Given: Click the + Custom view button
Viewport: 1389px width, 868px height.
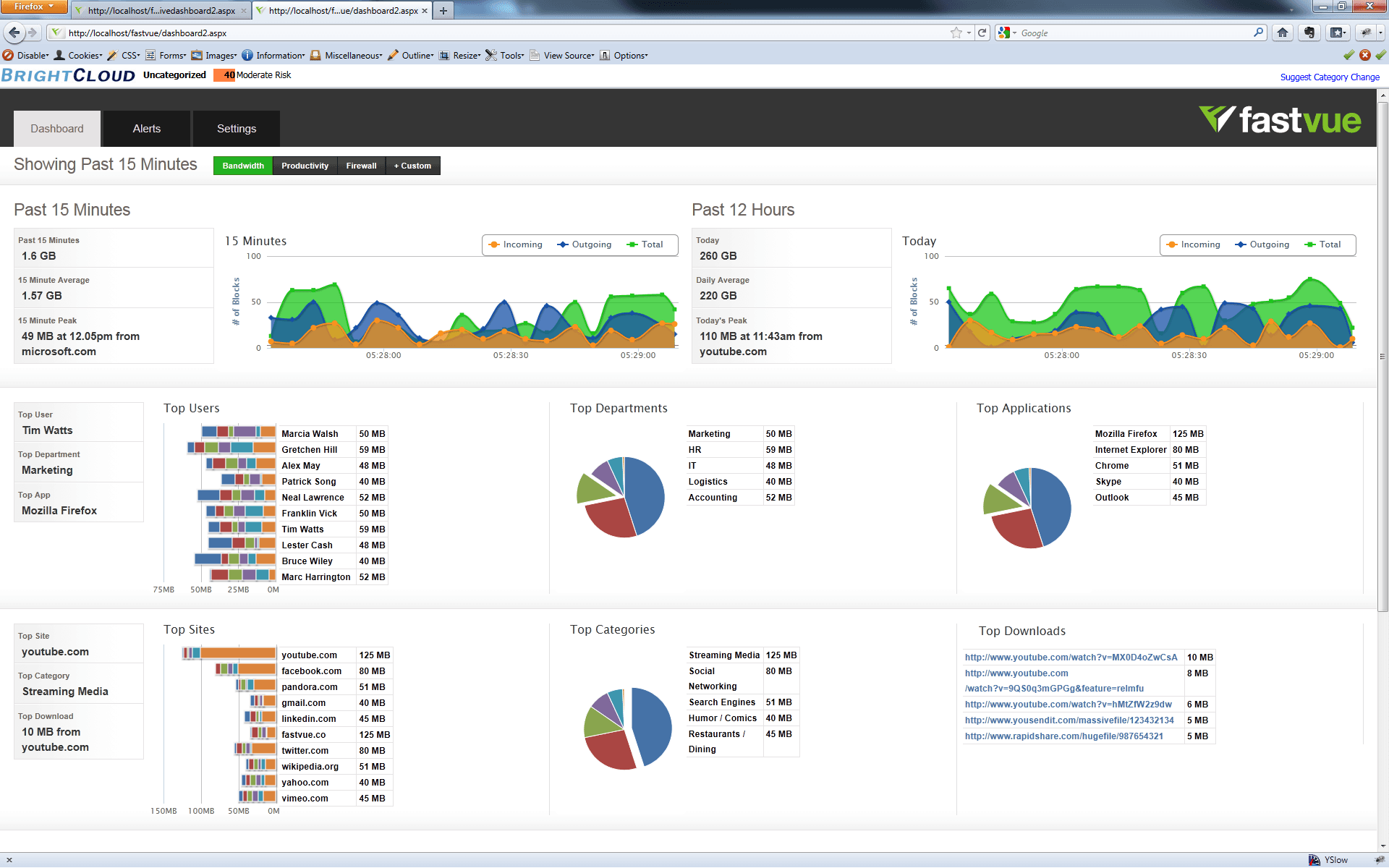Looking at the screenshot, I should [412, 166].
